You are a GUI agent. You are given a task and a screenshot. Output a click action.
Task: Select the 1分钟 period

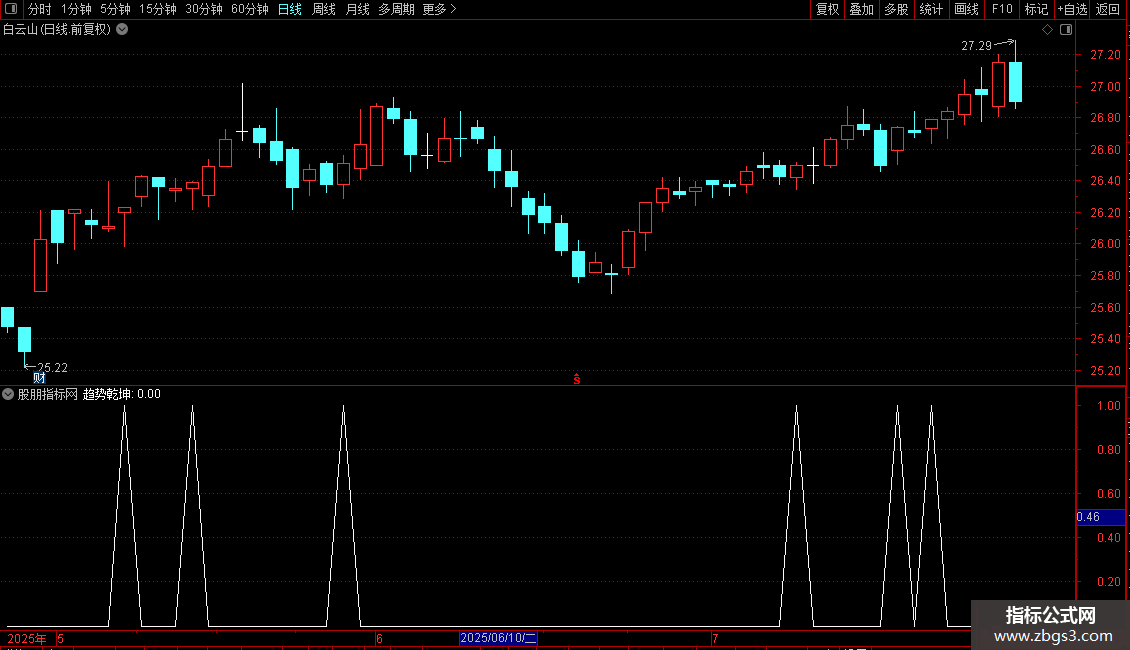pos(76,9)
